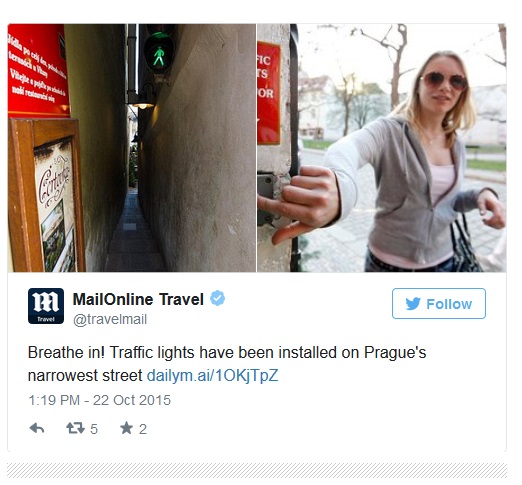This screenshot has height=485, width=522.
Task: Click the tweet text about Prague's street
Action: (227, 364)
